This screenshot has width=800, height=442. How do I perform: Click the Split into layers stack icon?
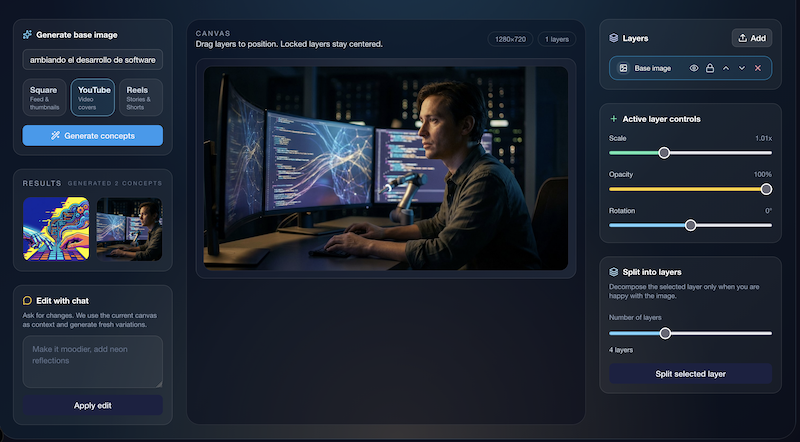(614, 272)
